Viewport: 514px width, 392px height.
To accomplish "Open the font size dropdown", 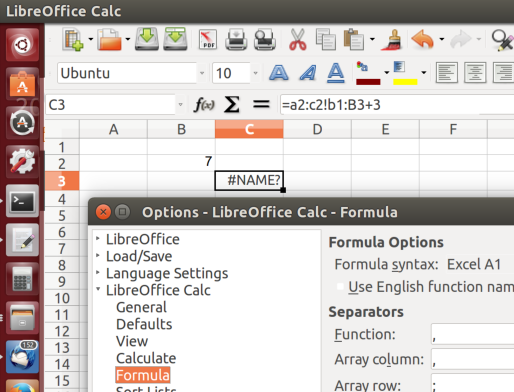I will click(x=255, y=73).
